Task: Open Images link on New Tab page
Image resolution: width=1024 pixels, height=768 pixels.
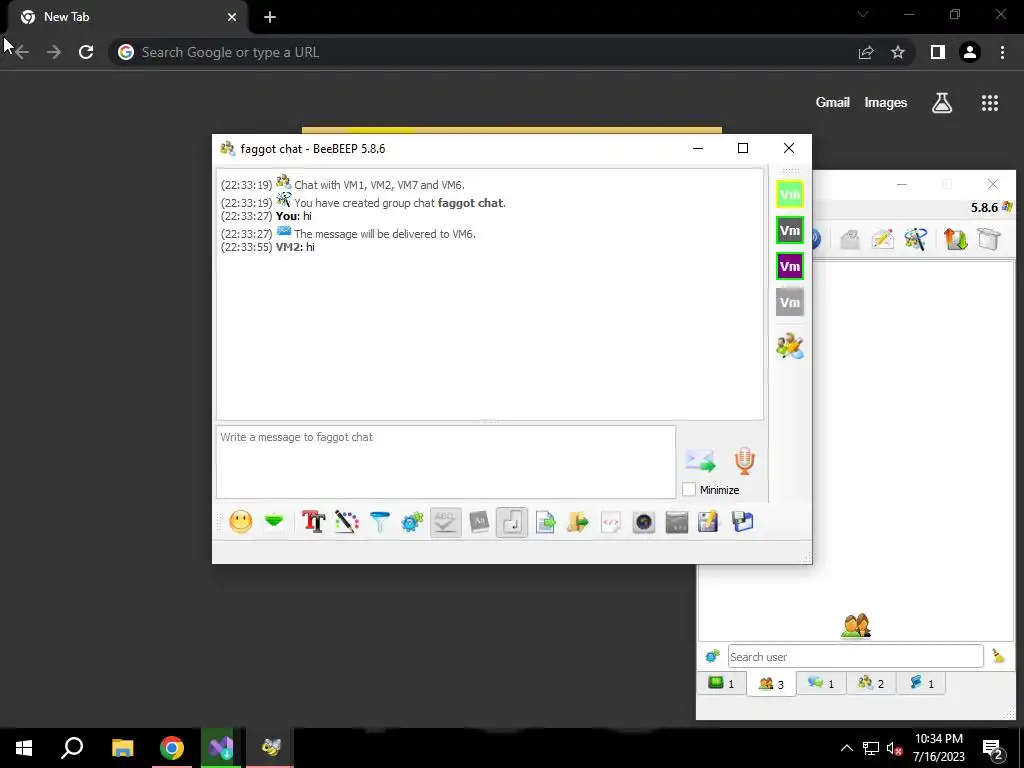Action: (886, 103)
